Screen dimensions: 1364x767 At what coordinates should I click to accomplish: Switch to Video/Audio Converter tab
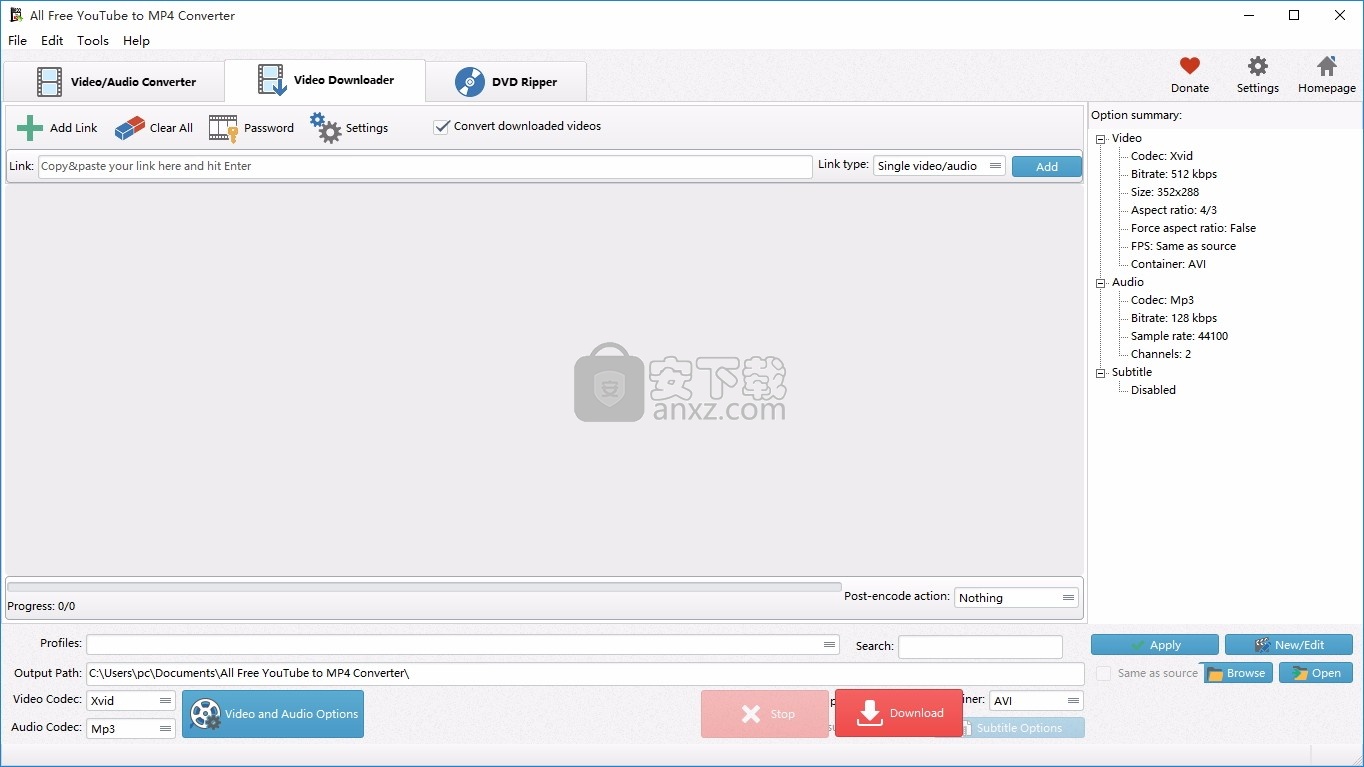click(x=114, y=82)
